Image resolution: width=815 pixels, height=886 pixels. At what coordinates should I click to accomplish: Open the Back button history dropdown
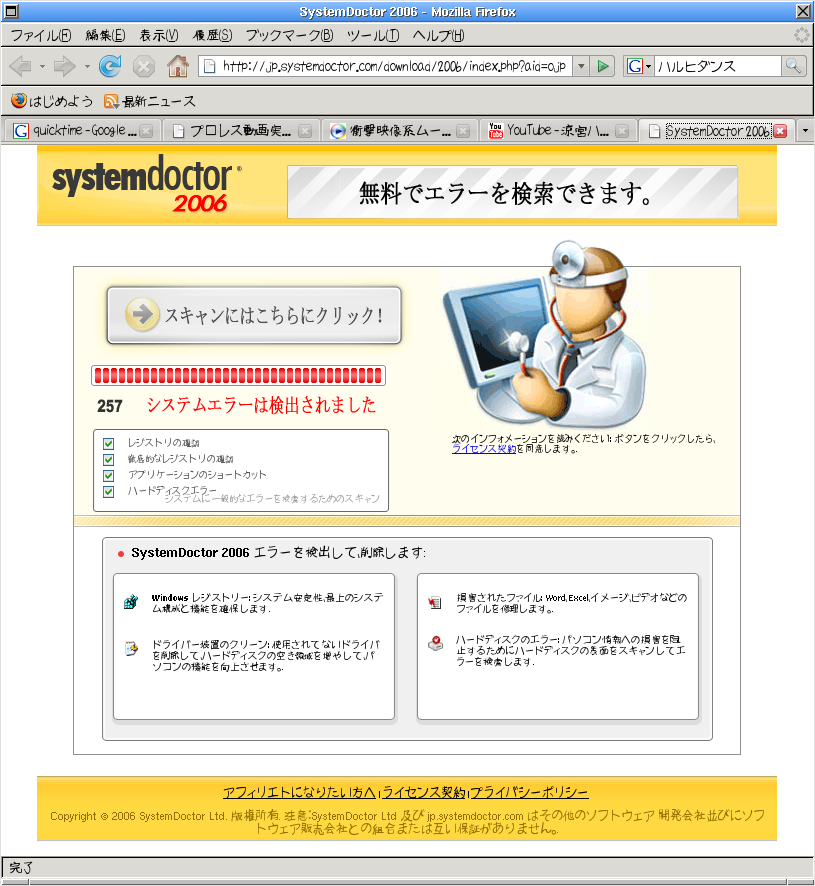point(42,66)
